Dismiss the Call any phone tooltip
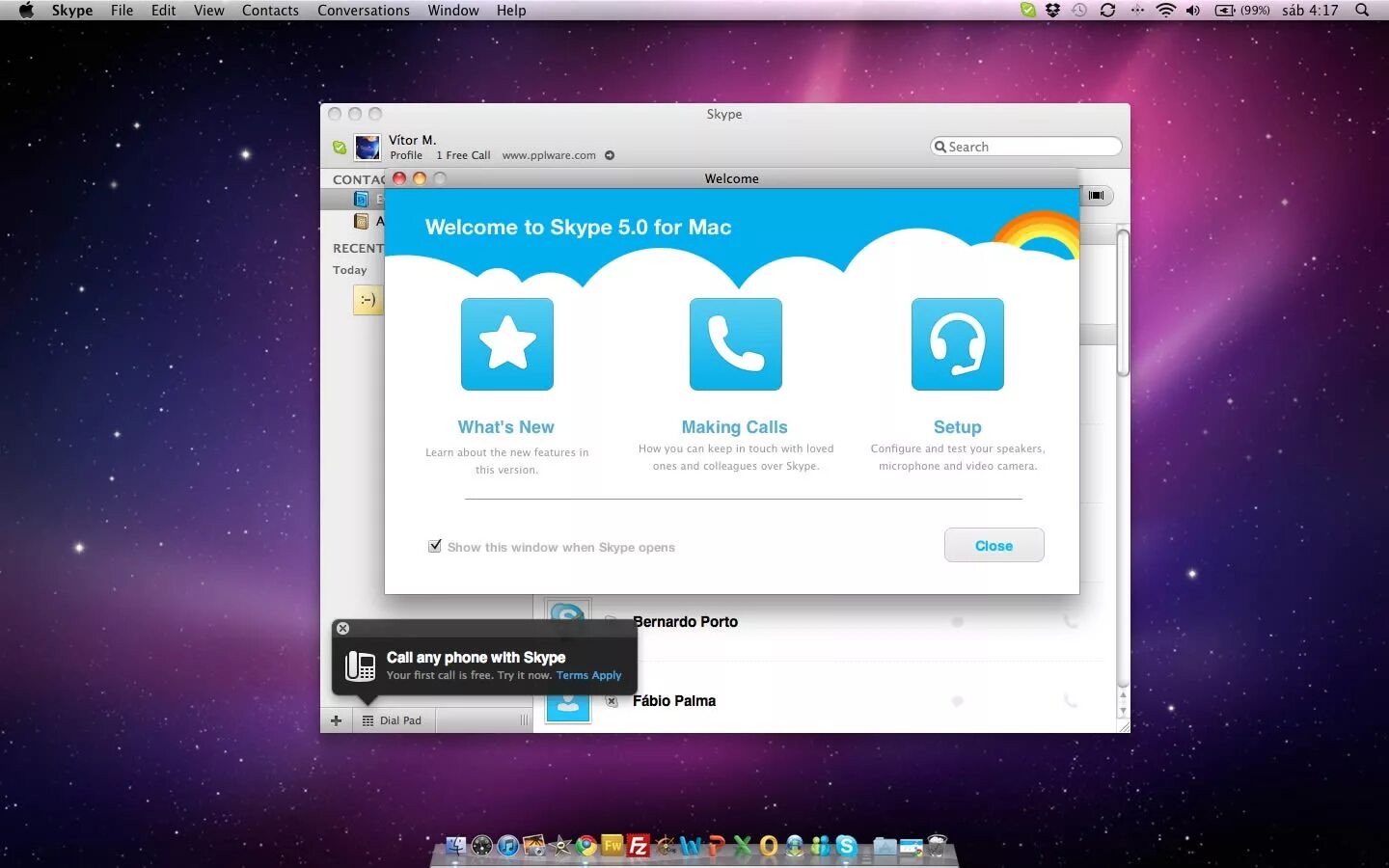This screenshot has width=1389, height=868. click(x=342, y=628)
